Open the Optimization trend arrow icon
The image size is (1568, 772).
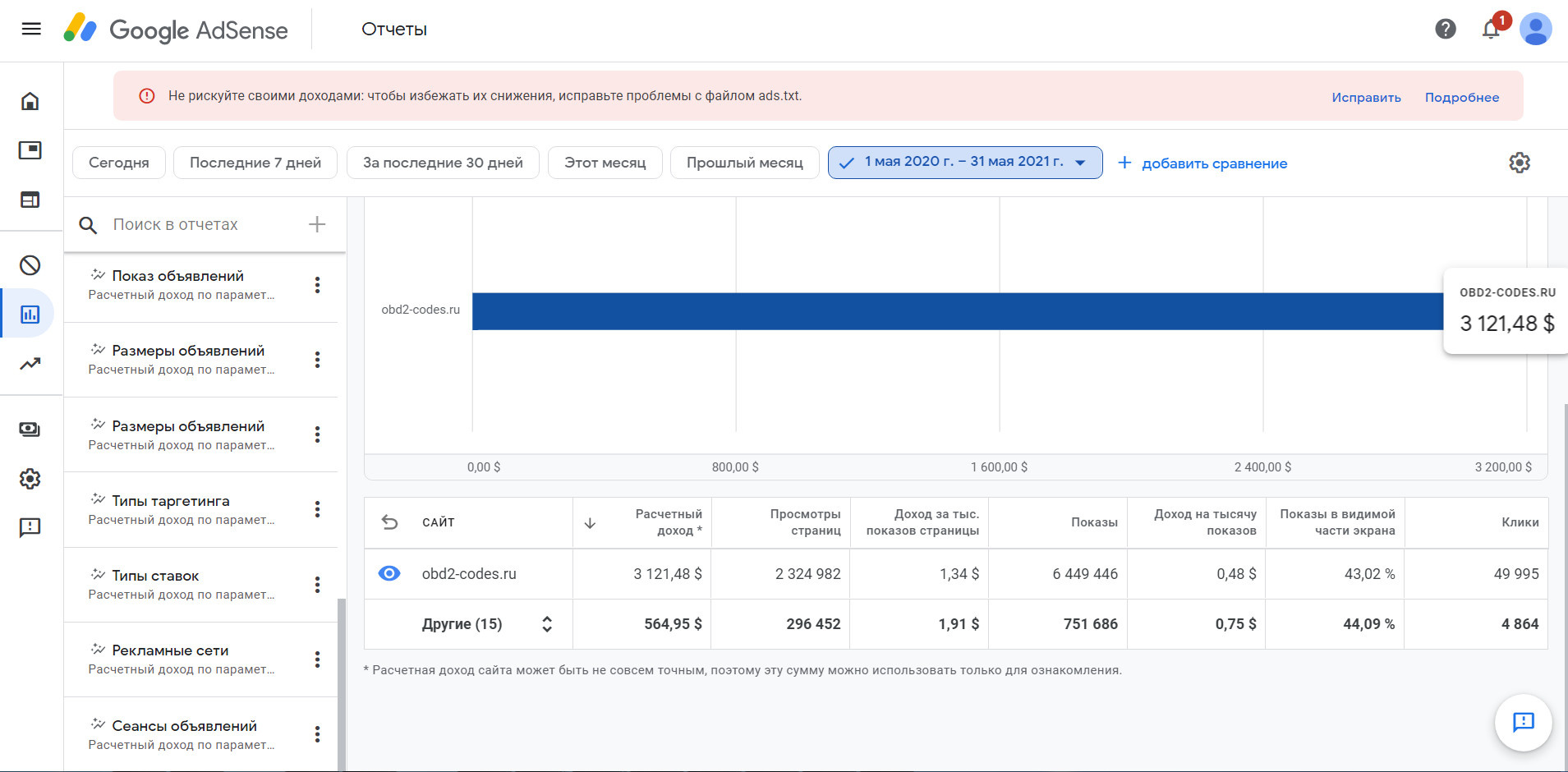pyautogui.click(x=30, y=363)
